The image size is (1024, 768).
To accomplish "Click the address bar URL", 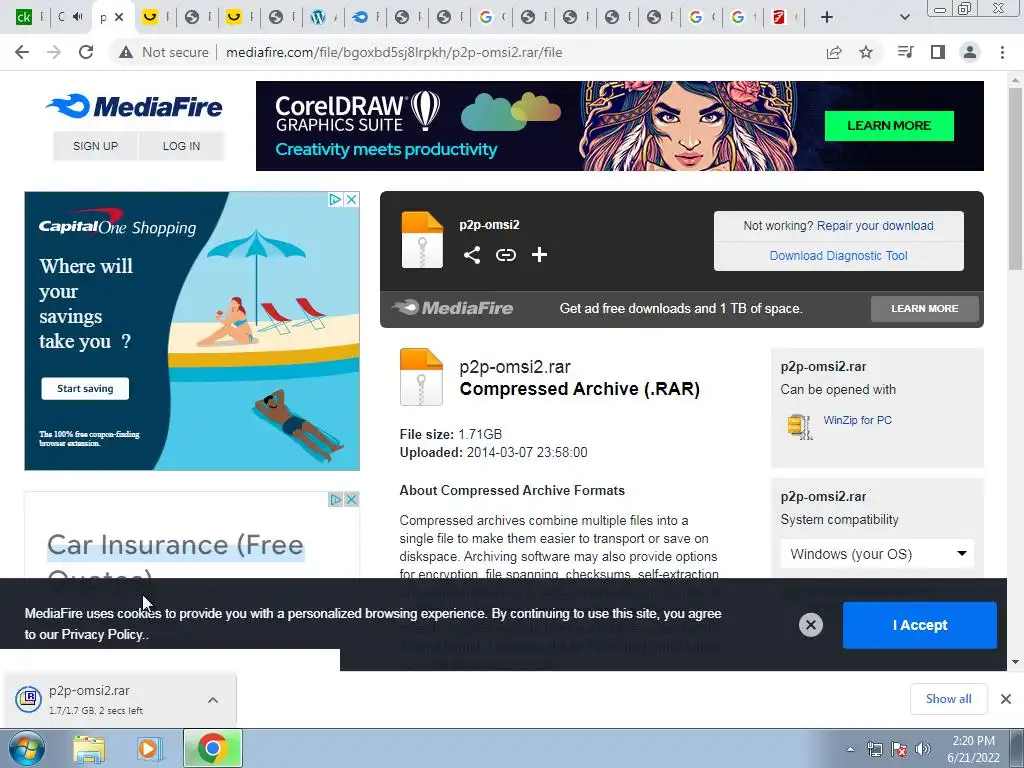I will (x=394, y=52).
